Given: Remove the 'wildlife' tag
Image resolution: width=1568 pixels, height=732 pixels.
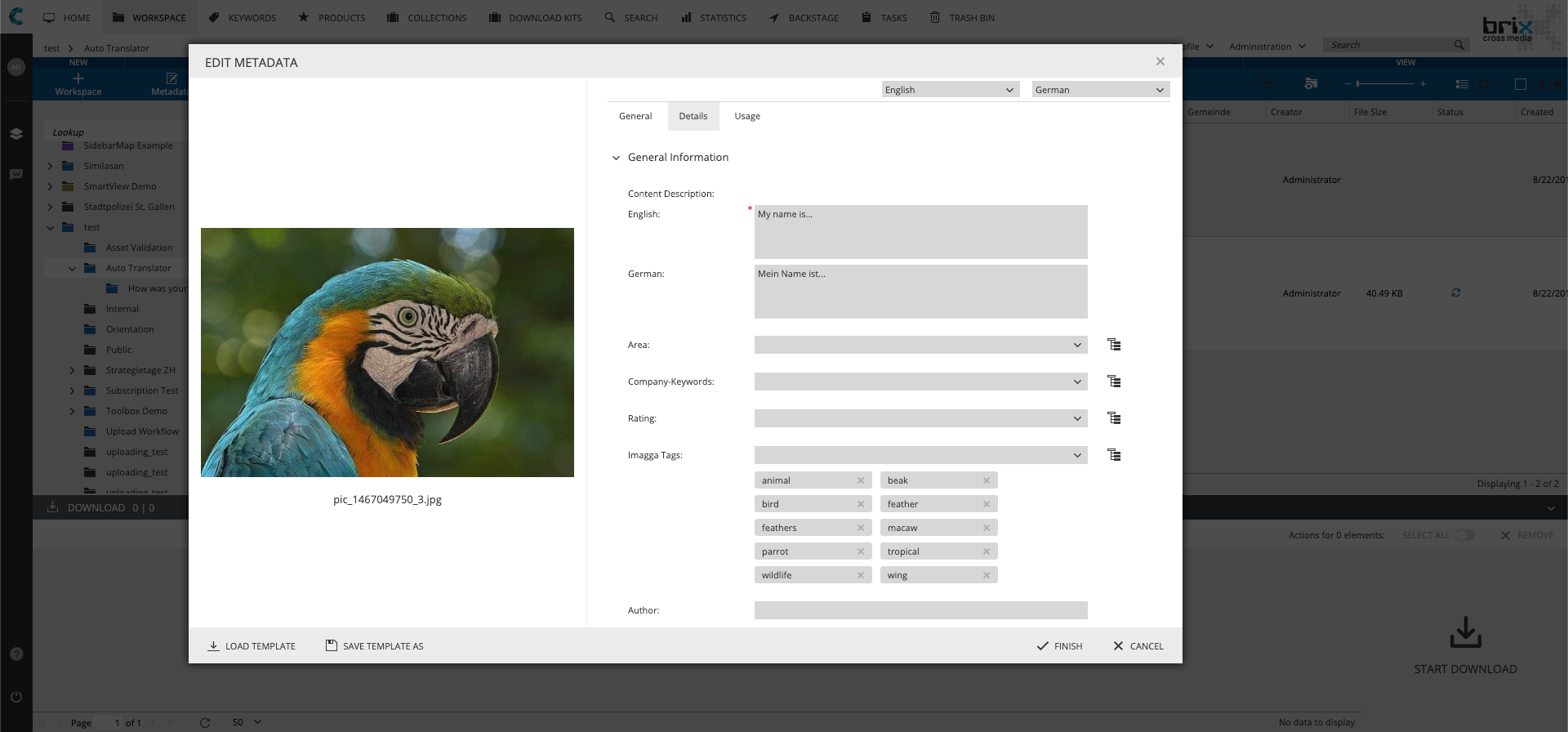Looking at the screenshot, I should pos(861,575).
